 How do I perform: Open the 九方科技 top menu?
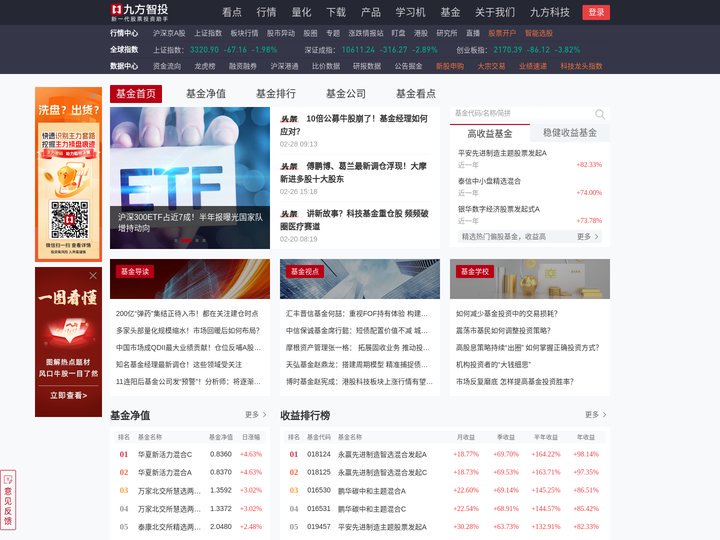click(550, 12)
